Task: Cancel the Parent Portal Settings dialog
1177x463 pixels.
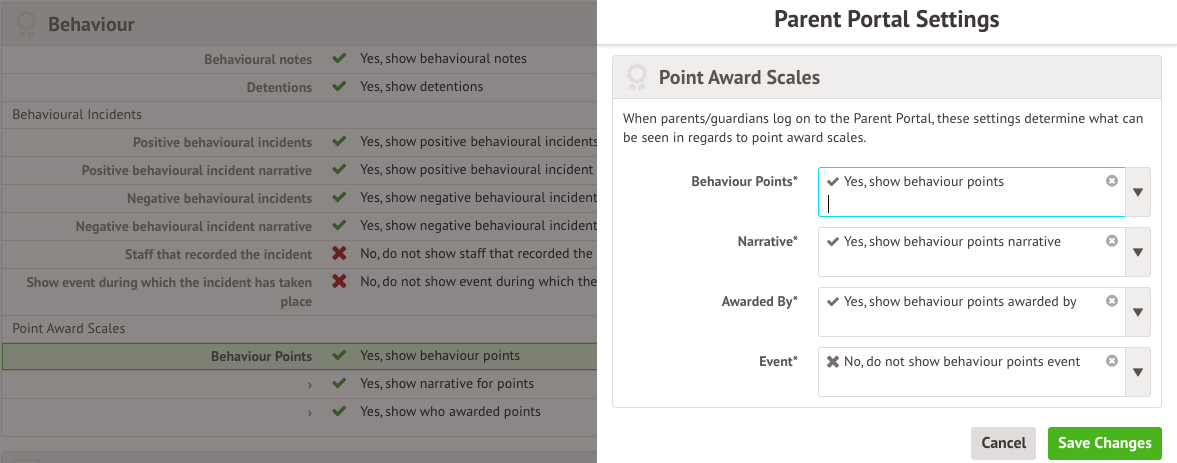Action: tap(1003, 443)
